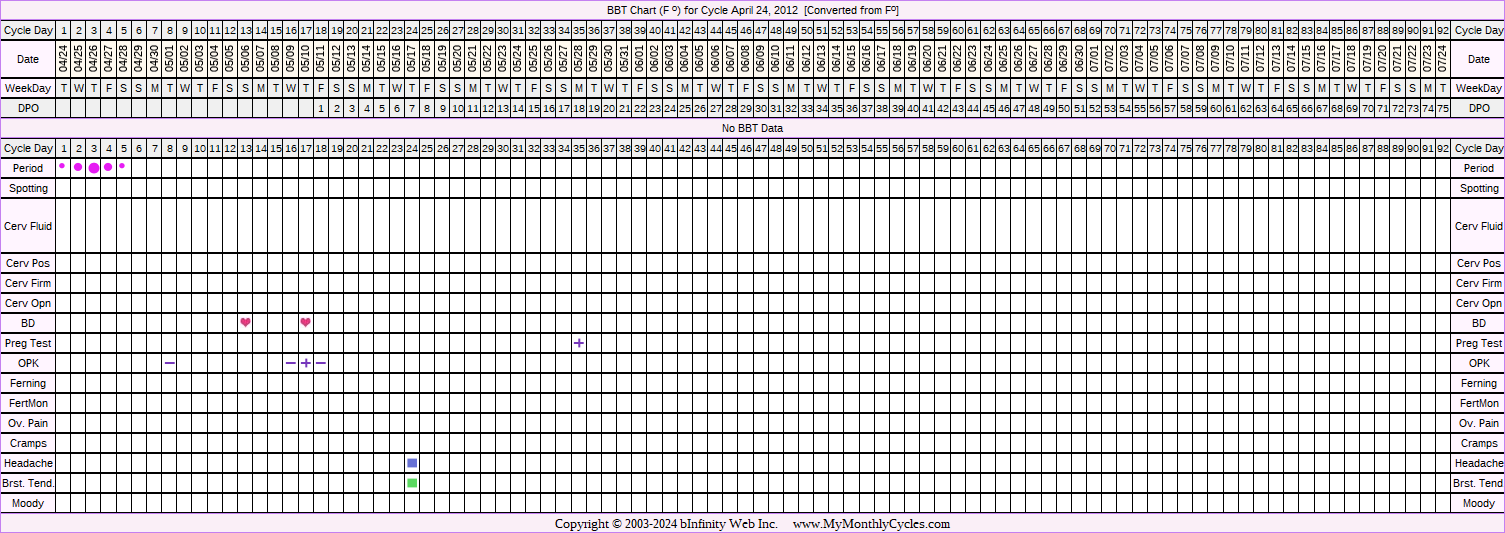
Task: Click the blue Headache square marker
Action: point(412,463)
